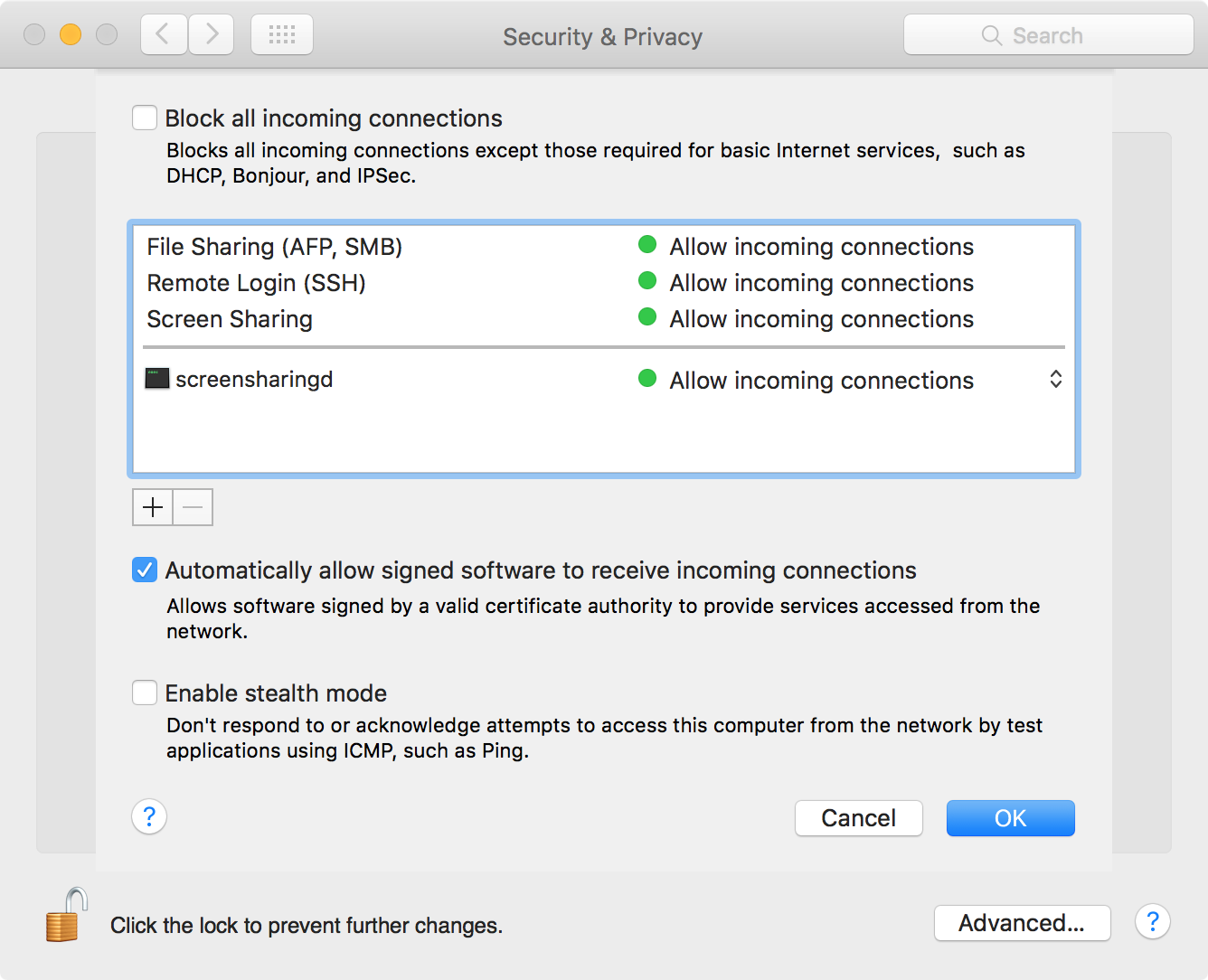Select the Remote Login (SSH) entry
1208x980 pixels.
tap(256, 283)
